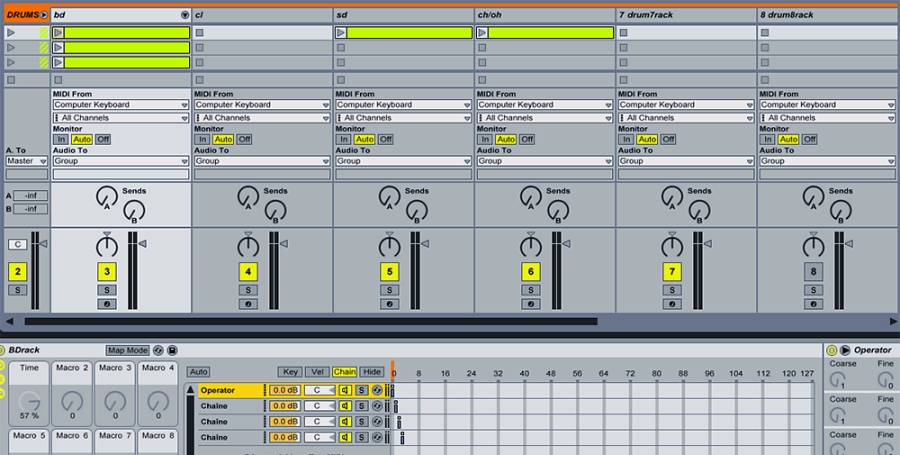This screenshot has height=455, width=900.
Task: Click the save preset icon on BDrack
Action: tap(173, 350)
